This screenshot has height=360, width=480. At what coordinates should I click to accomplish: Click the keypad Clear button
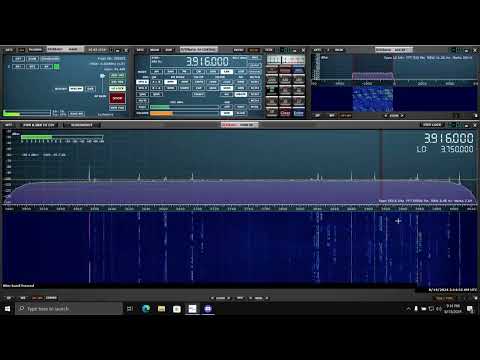(285, 113)
